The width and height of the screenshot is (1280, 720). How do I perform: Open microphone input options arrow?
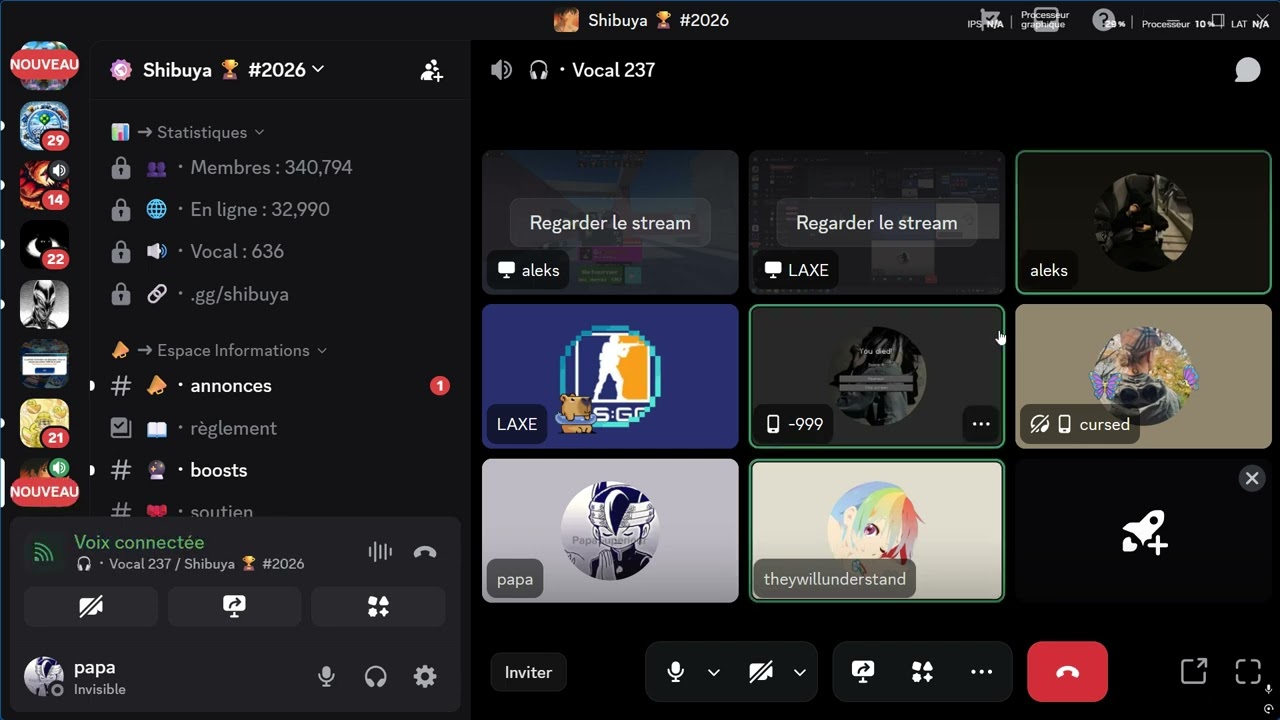pos(714,672)
